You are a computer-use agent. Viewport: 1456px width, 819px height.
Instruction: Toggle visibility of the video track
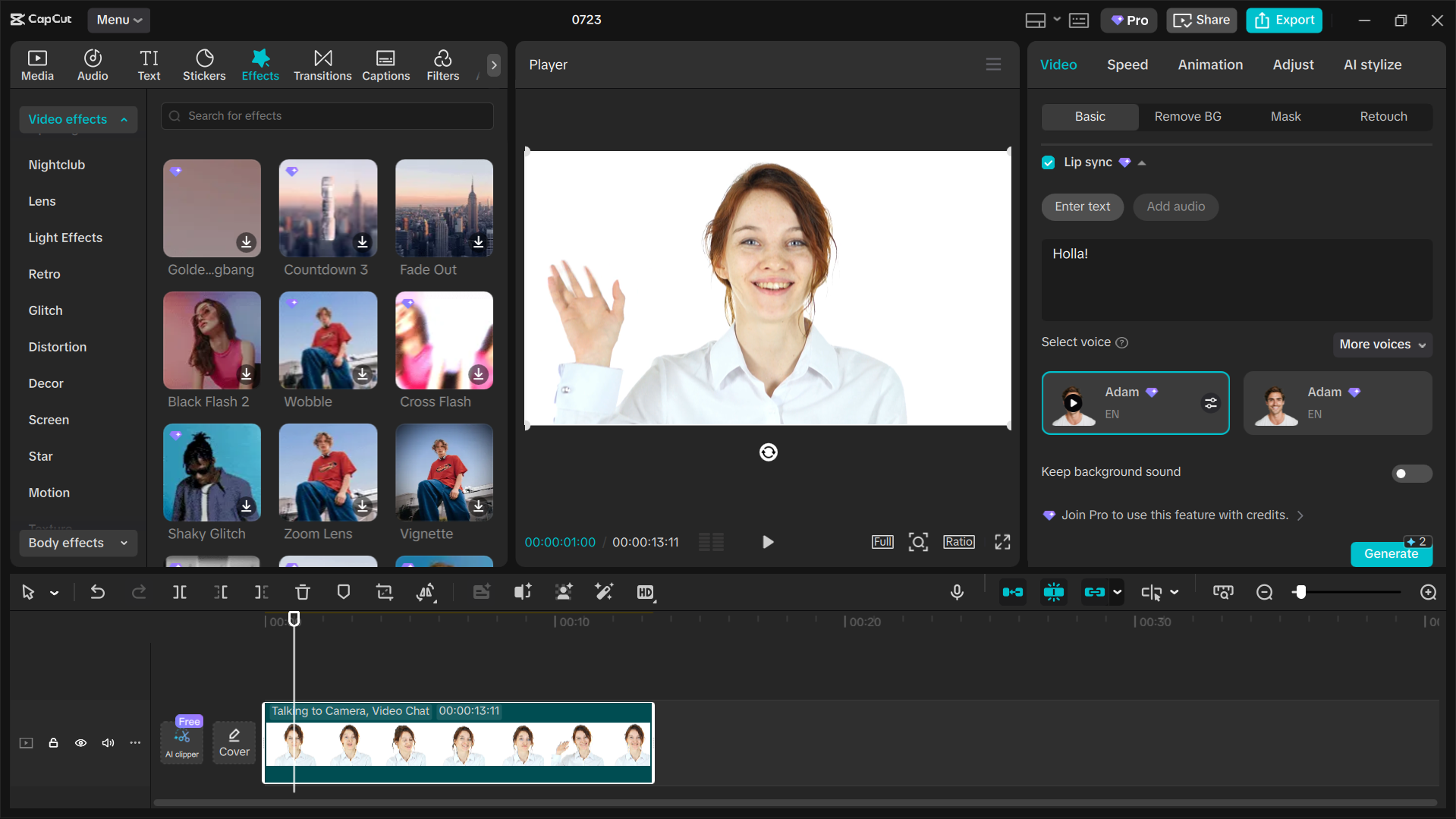tap(80, 743)
